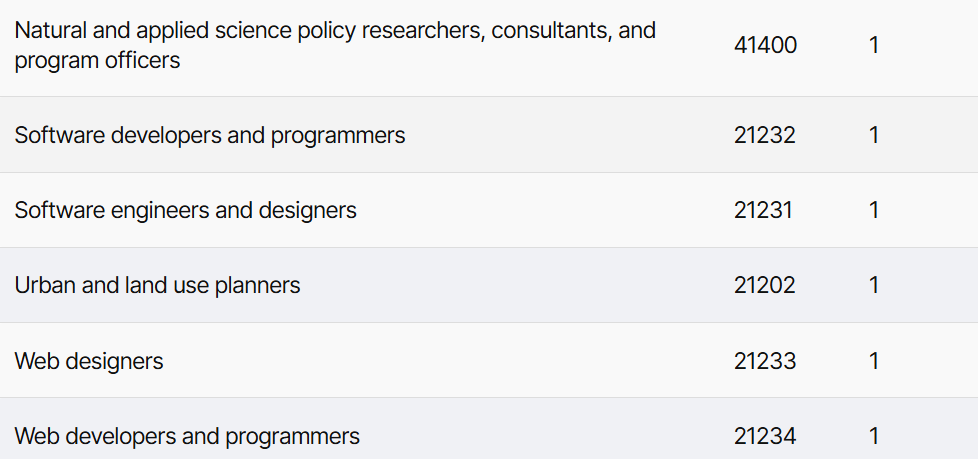
Task: Click the words program officers on the second line
Action: tap(97, 60)
